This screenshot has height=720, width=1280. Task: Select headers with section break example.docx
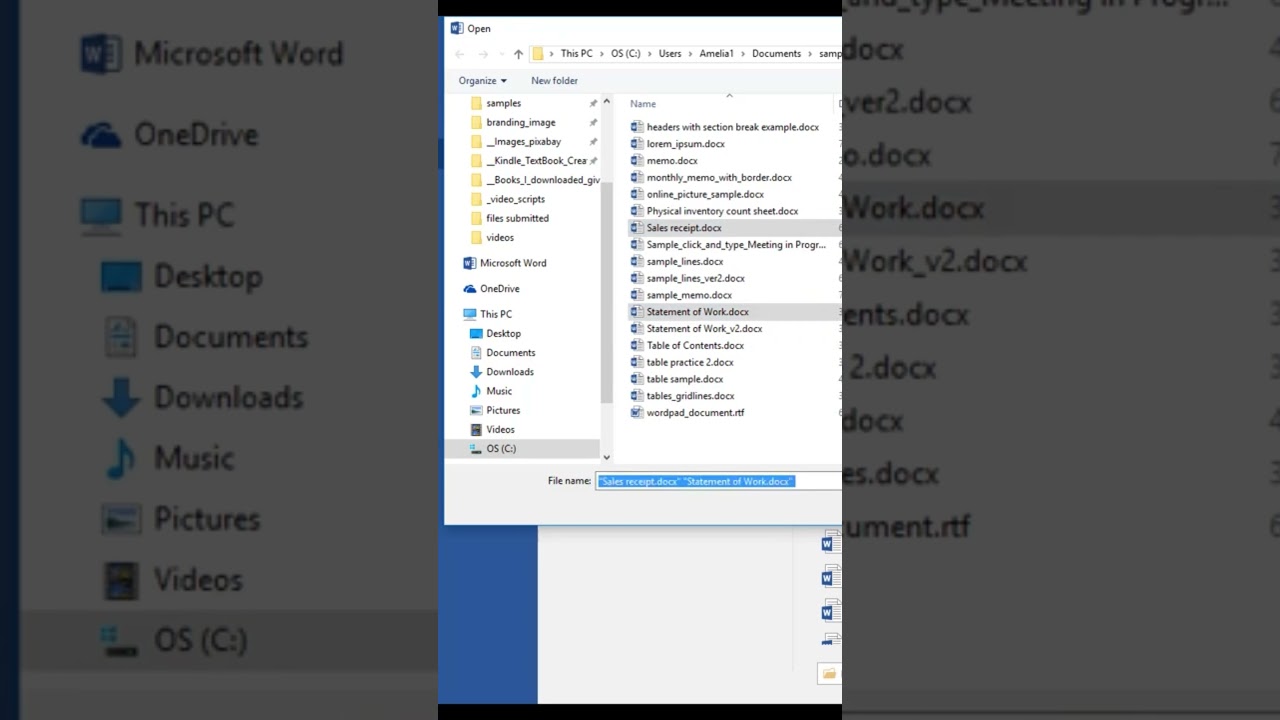click(x=725, y=128)
